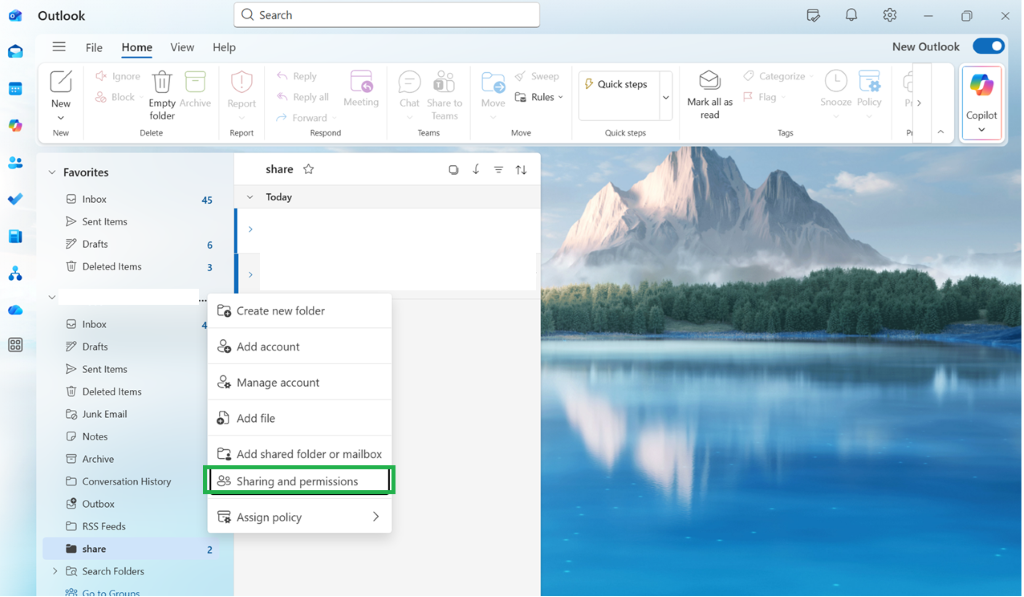Viewport: 1024px width, 597px height.
Task: Click the select-all messages icon
Action: tap(453, 170)
